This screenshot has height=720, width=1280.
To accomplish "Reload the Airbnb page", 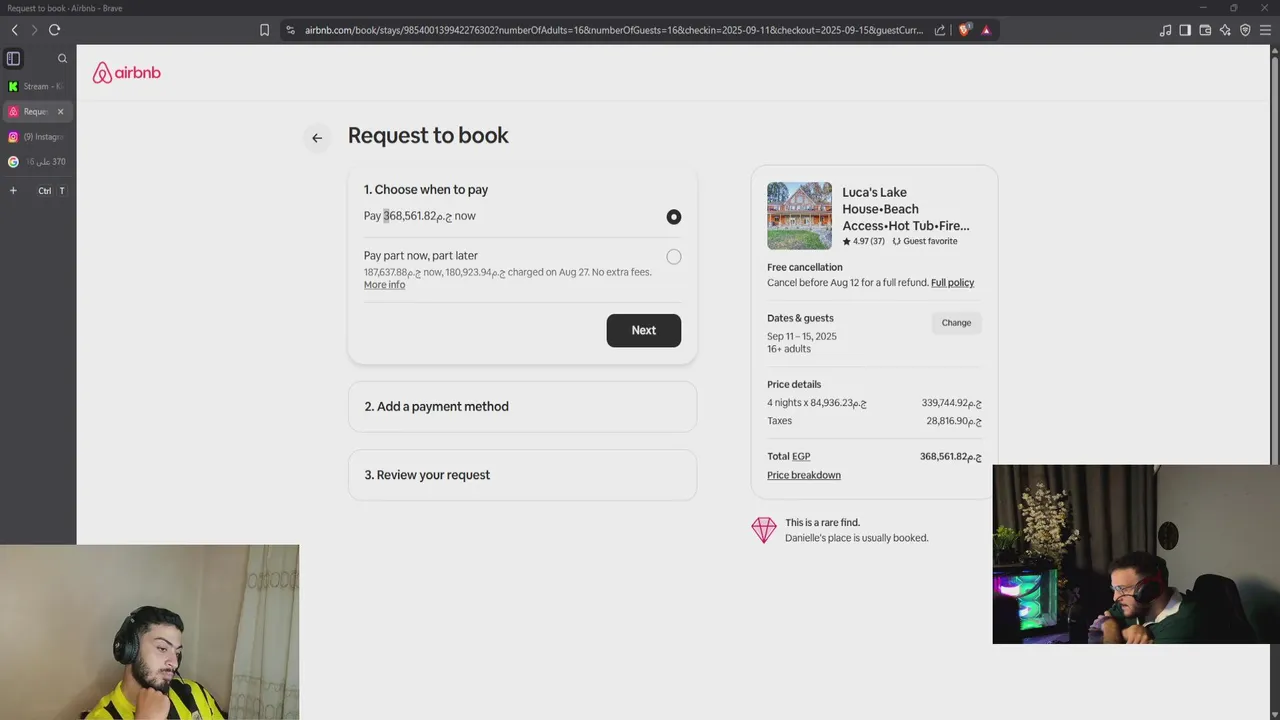I will (x=54, y=30).
